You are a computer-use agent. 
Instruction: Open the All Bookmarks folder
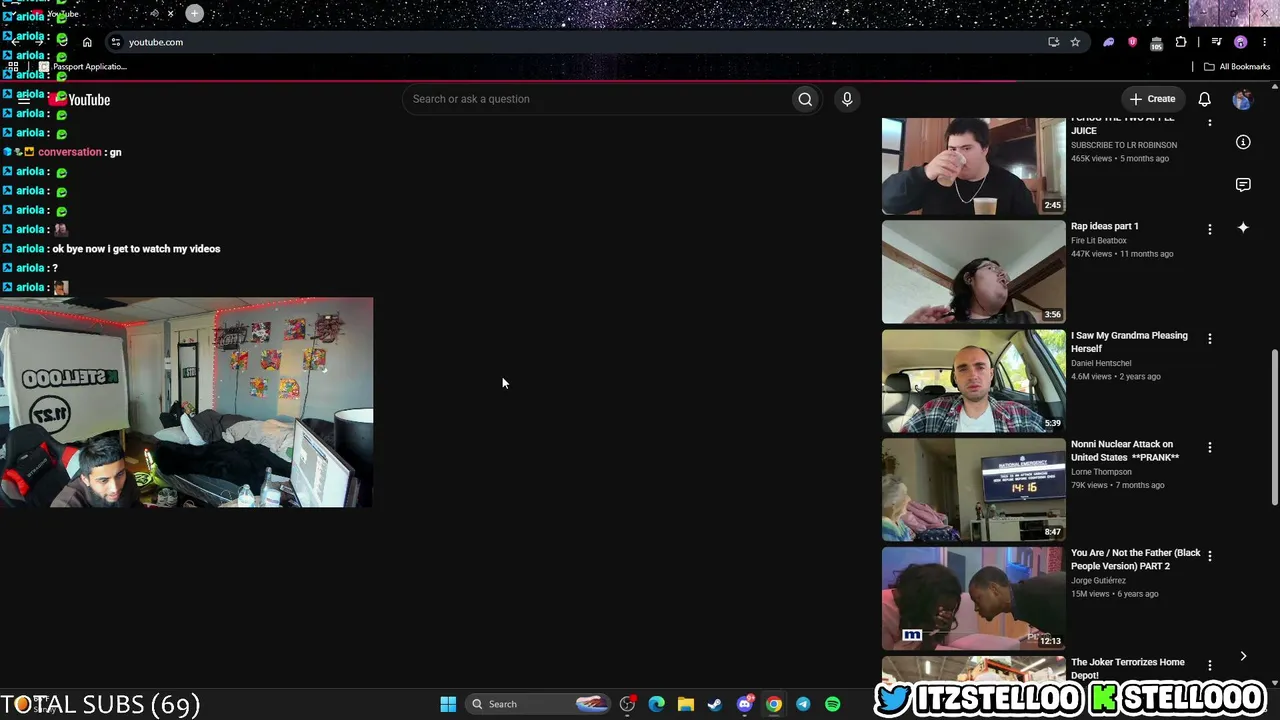click(x=1237, y=67)
